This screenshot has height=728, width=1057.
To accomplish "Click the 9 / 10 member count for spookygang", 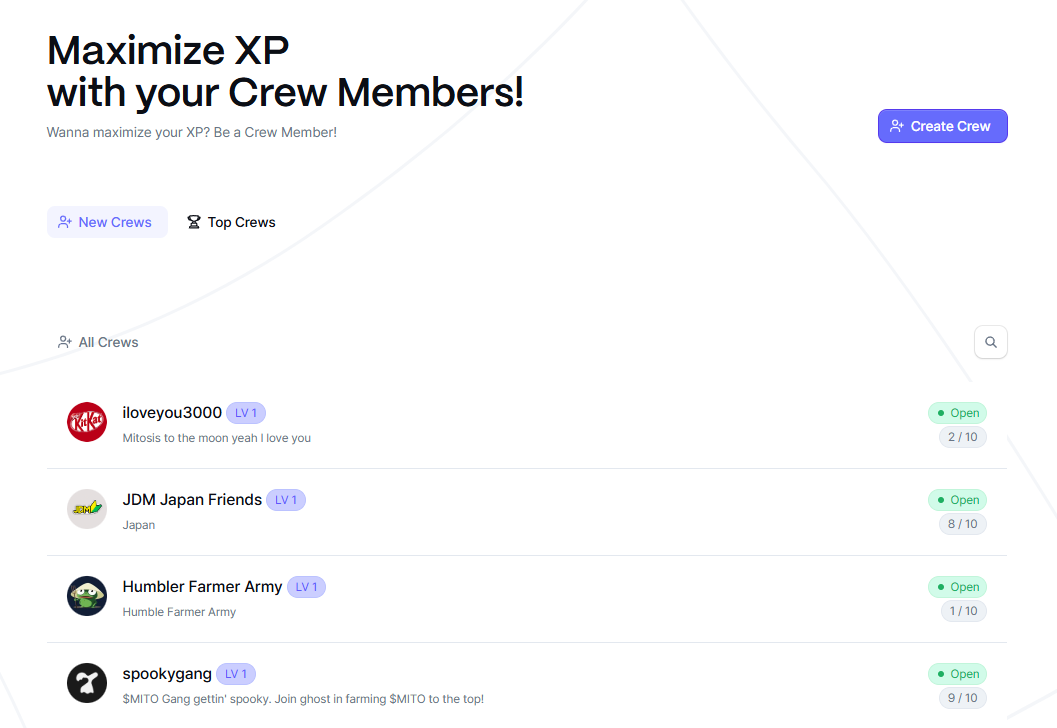I will [962, 698].
